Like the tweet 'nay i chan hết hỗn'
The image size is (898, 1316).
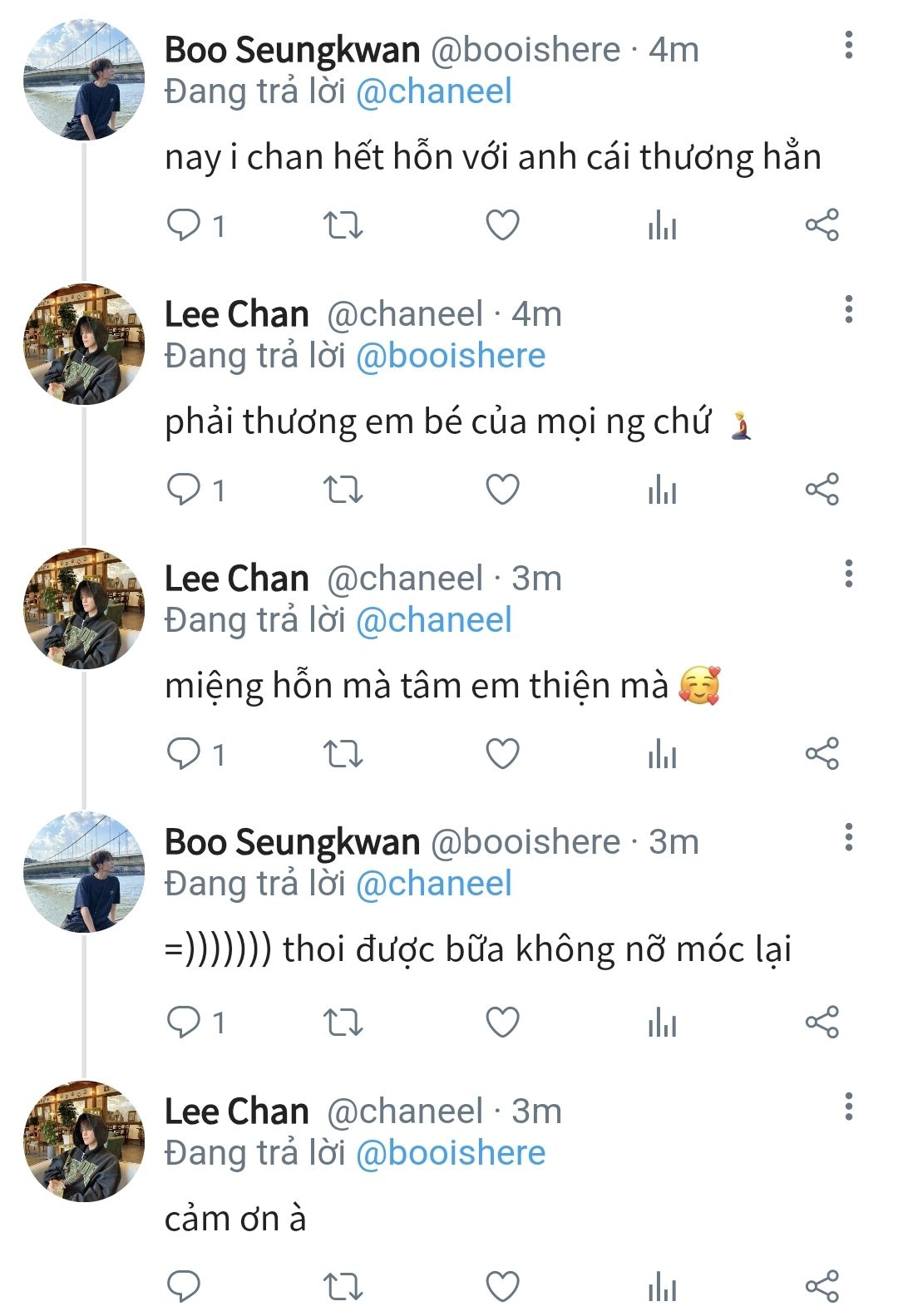[502, 225]
